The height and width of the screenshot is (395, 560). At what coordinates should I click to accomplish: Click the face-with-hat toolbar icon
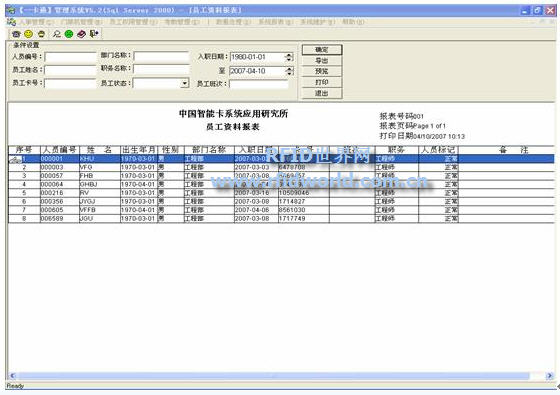[41, 34]
